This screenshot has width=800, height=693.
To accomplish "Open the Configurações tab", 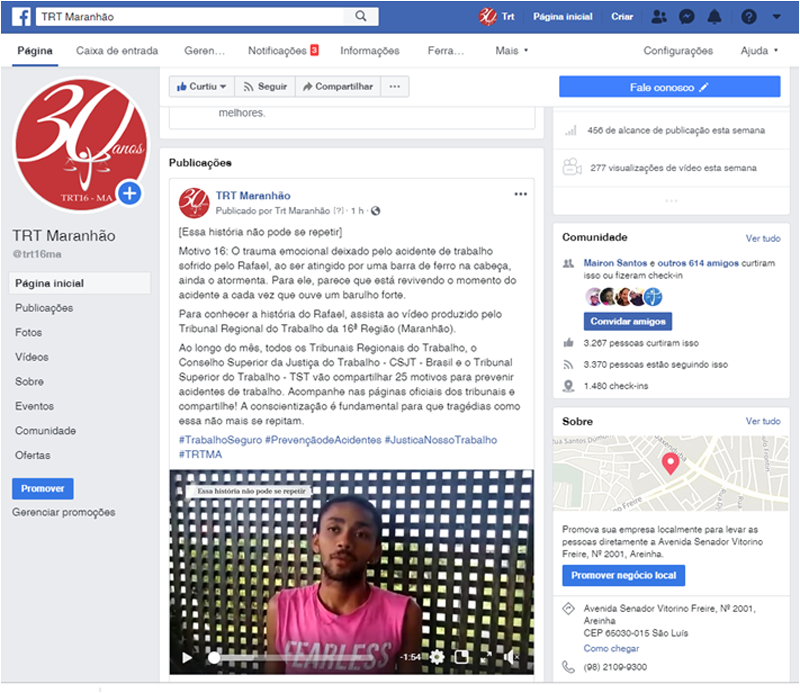I will (678, 51).
